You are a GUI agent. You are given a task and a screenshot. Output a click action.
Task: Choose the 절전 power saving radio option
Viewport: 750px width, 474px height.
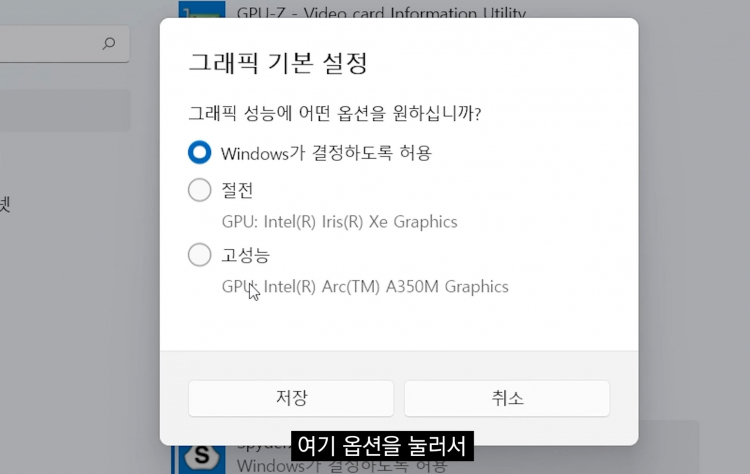(x=200, y=189)
